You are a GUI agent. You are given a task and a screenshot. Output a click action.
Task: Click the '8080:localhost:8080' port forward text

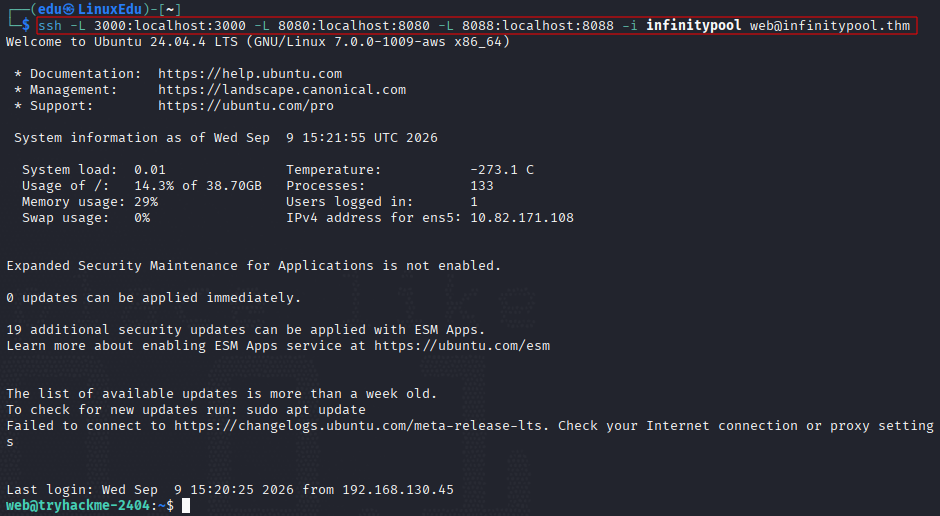click(354, 26)
